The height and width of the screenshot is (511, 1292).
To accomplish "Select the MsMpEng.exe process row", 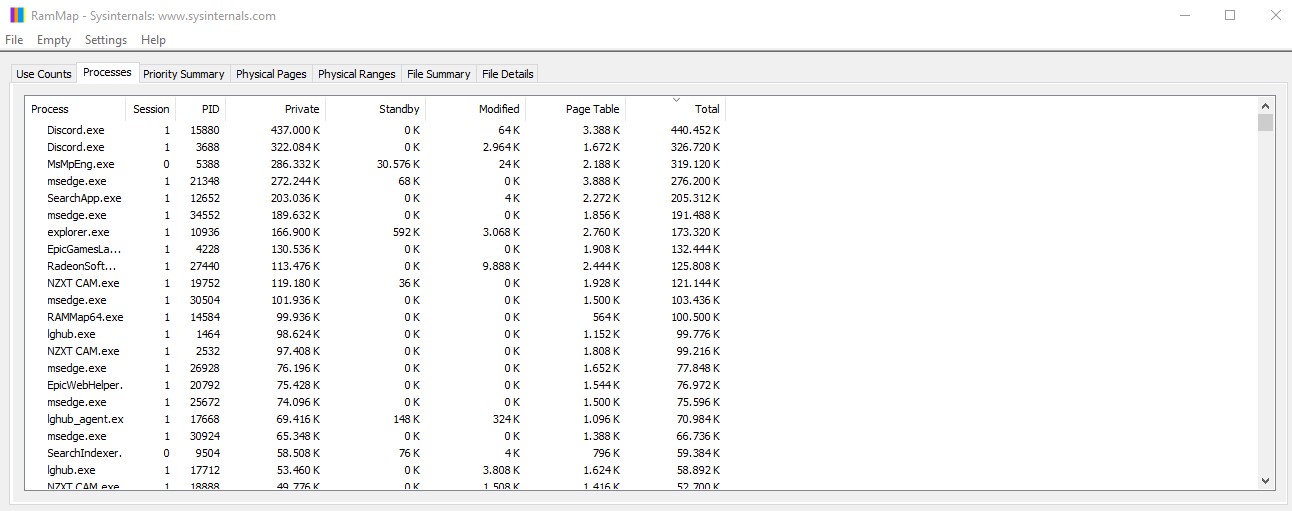I will click(376, 164).
